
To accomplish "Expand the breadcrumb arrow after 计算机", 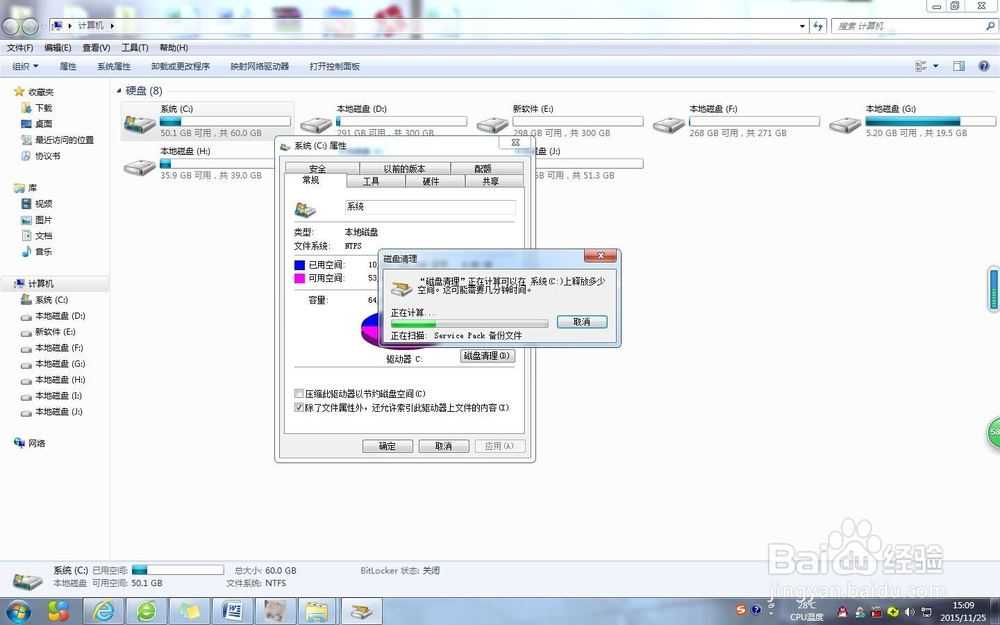I will [112, 26].
